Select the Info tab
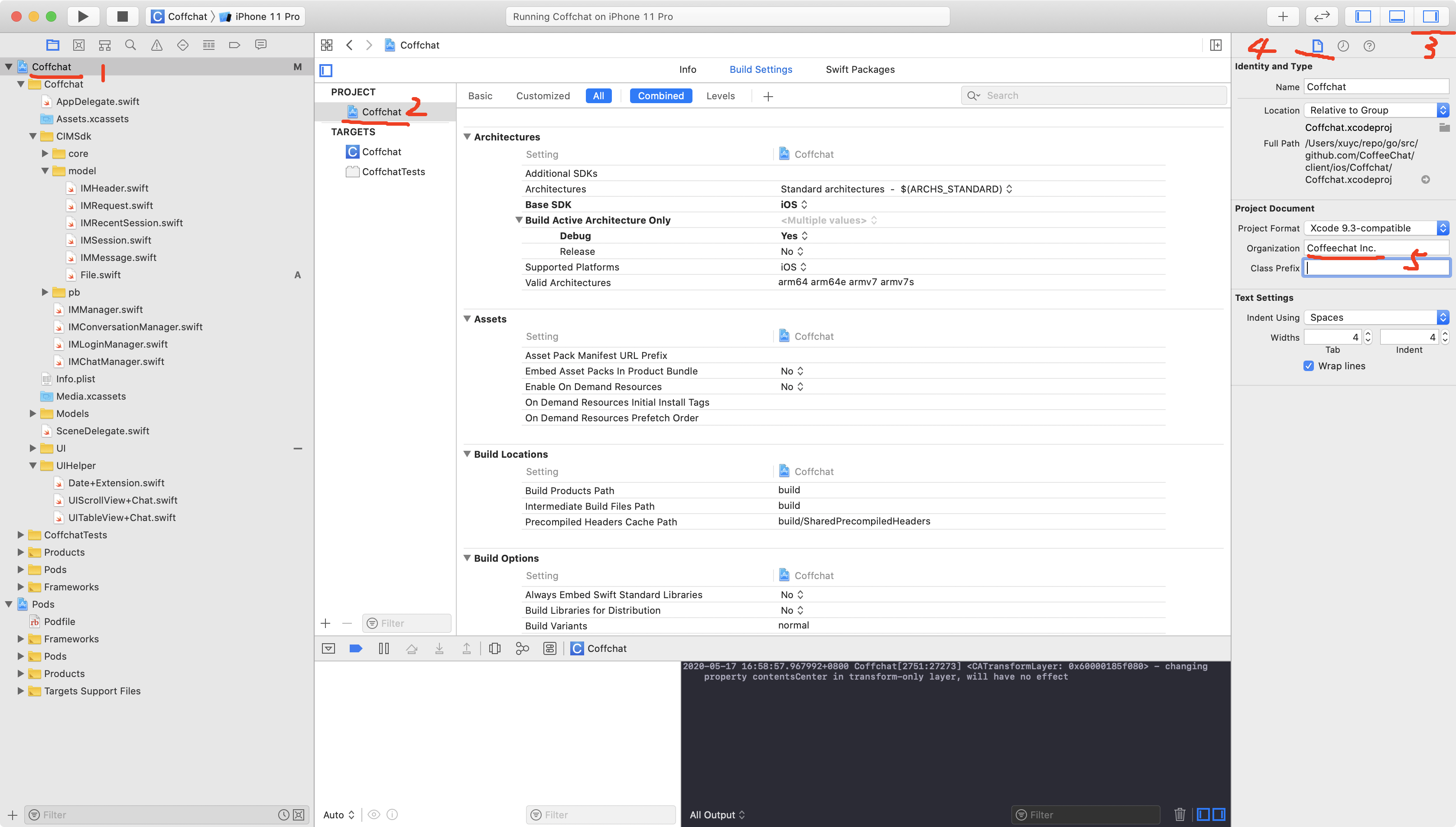Image resolution: width=1456 pixels, height=827 pixels. pyautogui.click(x=687, y=69)
